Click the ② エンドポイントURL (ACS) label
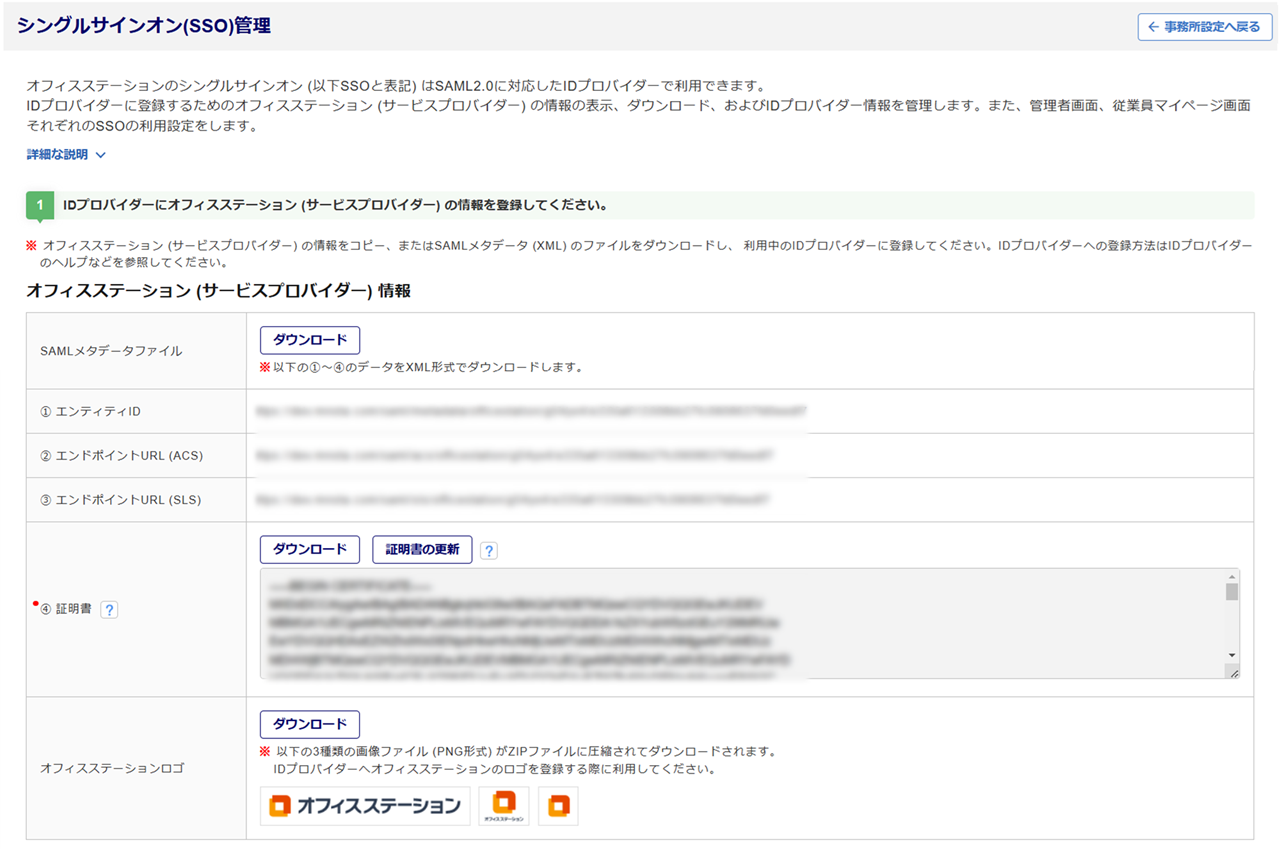The width and height of the screenshot is (1280, 849). tap(122, 456)
